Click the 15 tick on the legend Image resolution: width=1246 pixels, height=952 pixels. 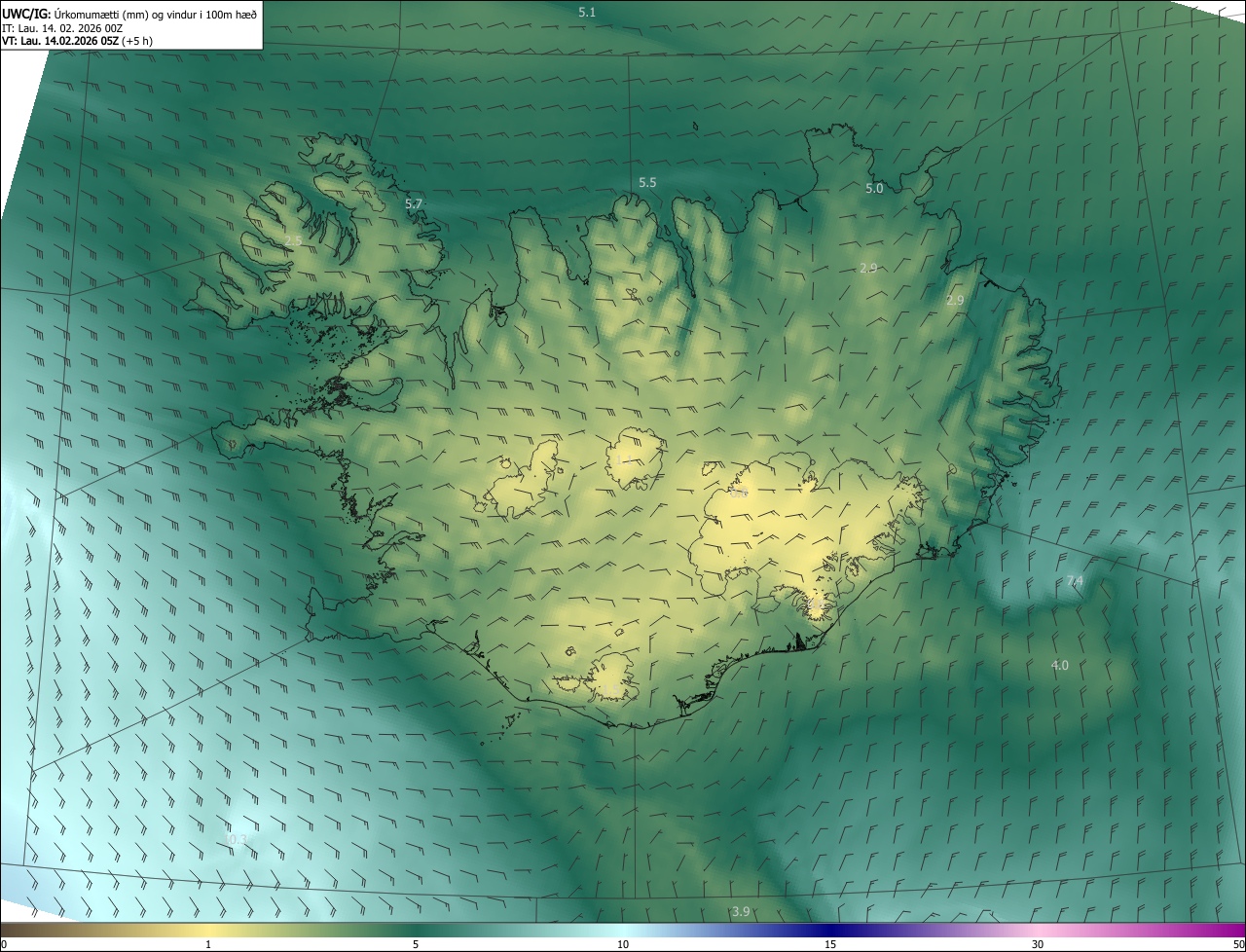point(830,944)
